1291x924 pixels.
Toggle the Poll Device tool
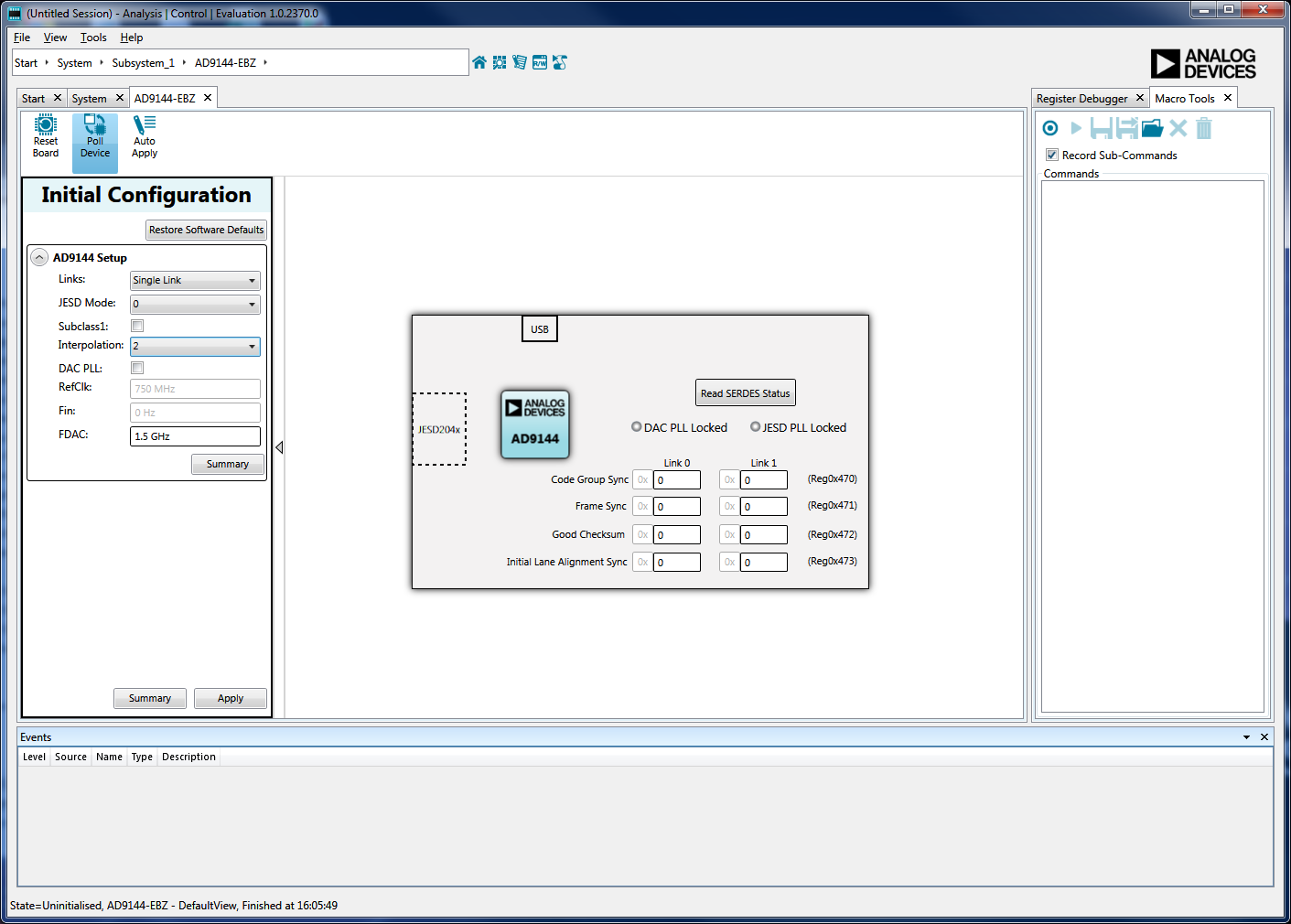click(x=95, y=135)
